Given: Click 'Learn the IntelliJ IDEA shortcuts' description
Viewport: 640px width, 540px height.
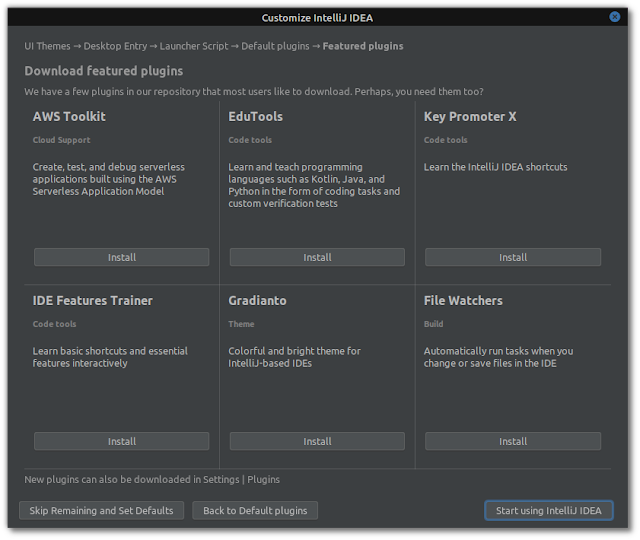Looking at the screenshot, I should [x=496, y=167].
